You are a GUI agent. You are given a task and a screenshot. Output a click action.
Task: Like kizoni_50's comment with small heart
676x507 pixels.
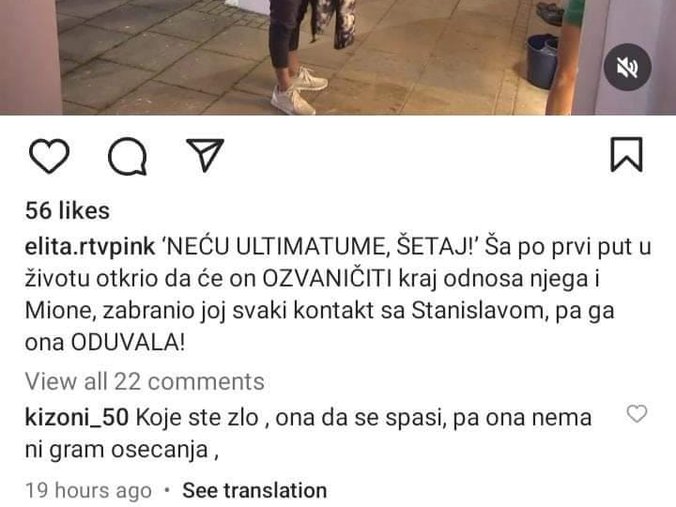[637, 414]
